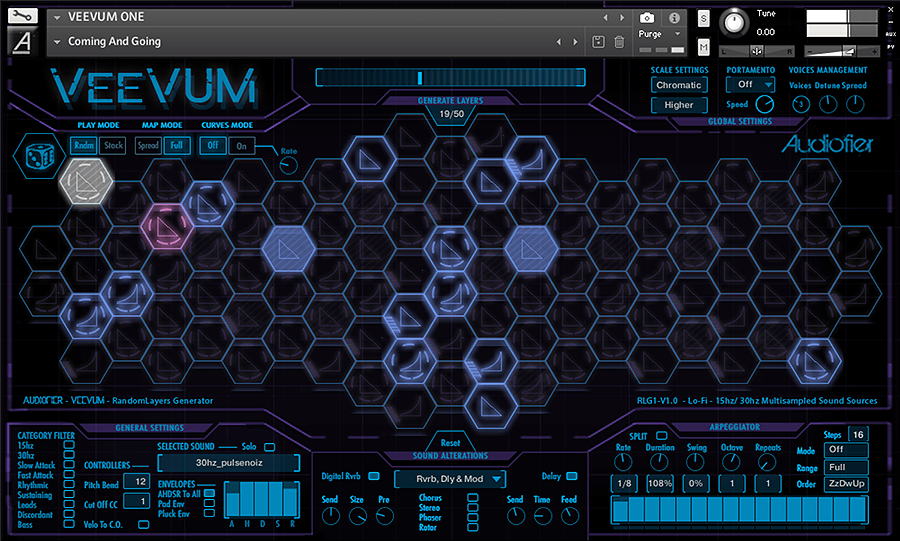Adjust the curves Rate knob

coord(288,166)
